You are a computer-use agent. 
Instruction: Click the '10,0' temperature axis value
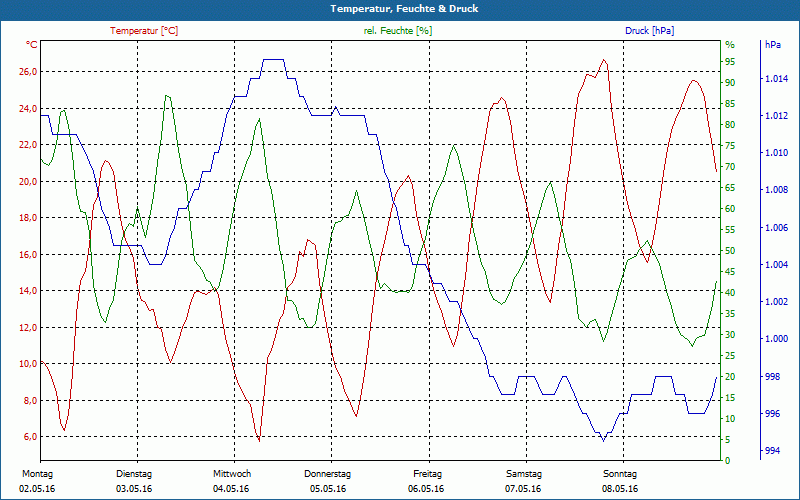(x=28, y=364)
